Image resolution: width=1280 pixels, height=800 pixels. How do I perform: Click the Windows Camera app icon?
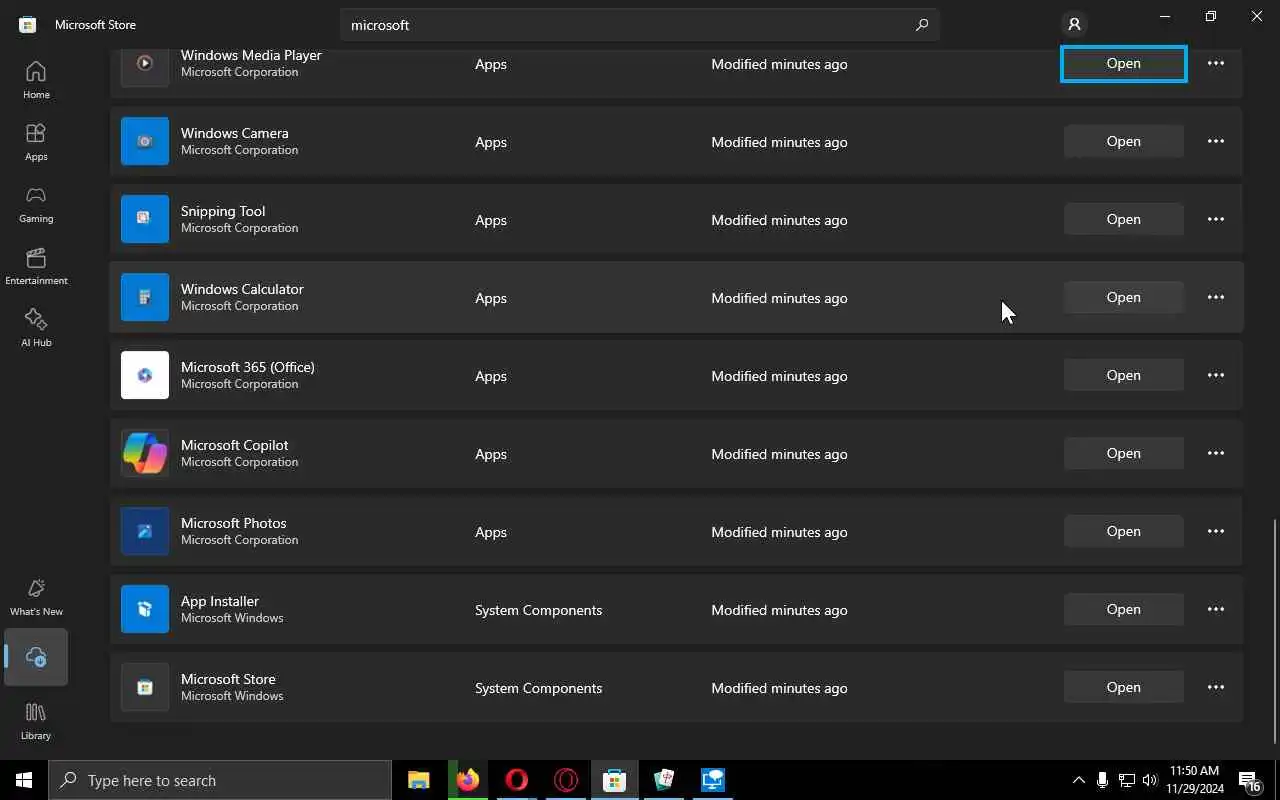click(x=145, y=141)
